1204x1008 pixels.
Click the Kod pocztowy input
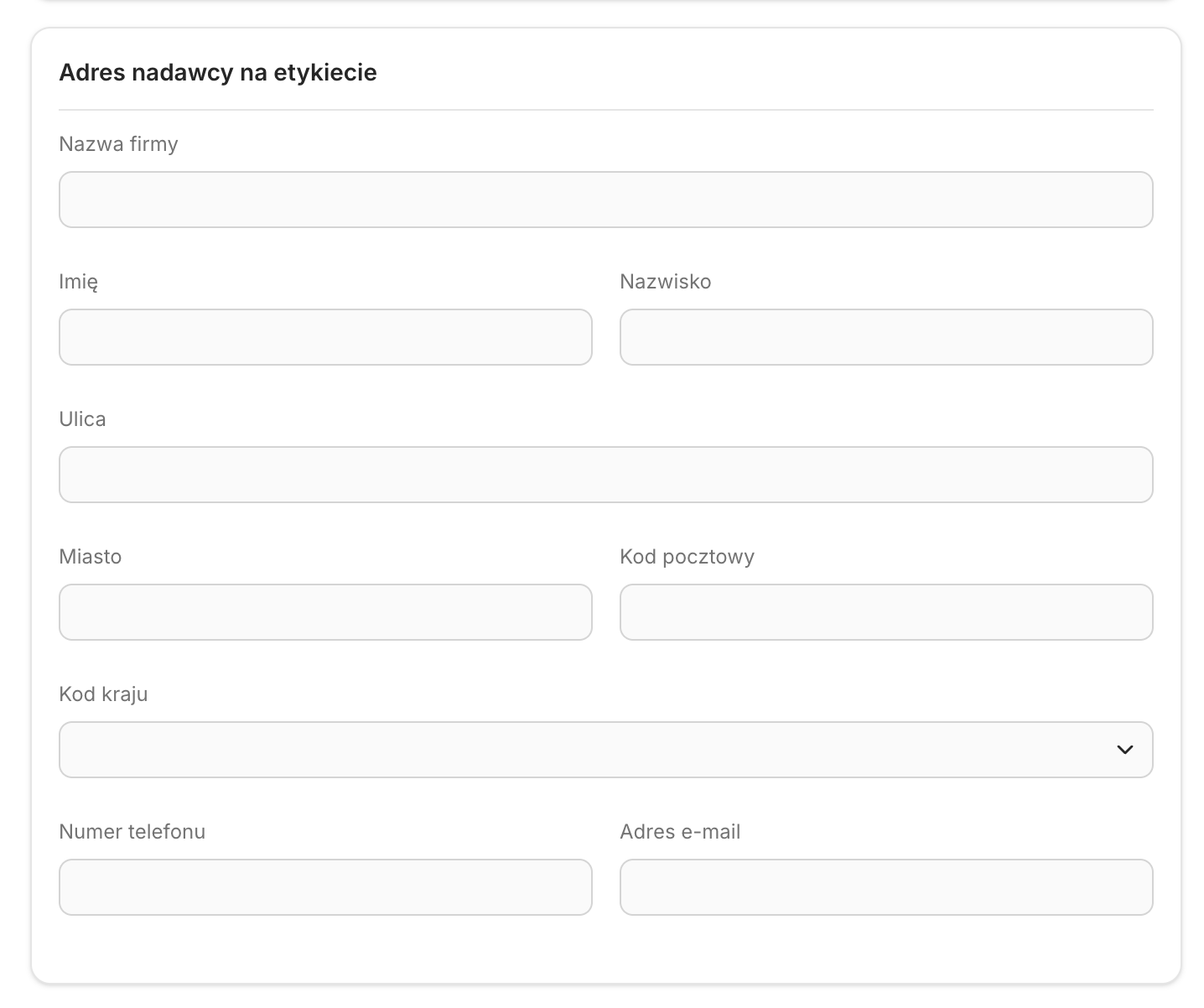click(x=886, y=612)
